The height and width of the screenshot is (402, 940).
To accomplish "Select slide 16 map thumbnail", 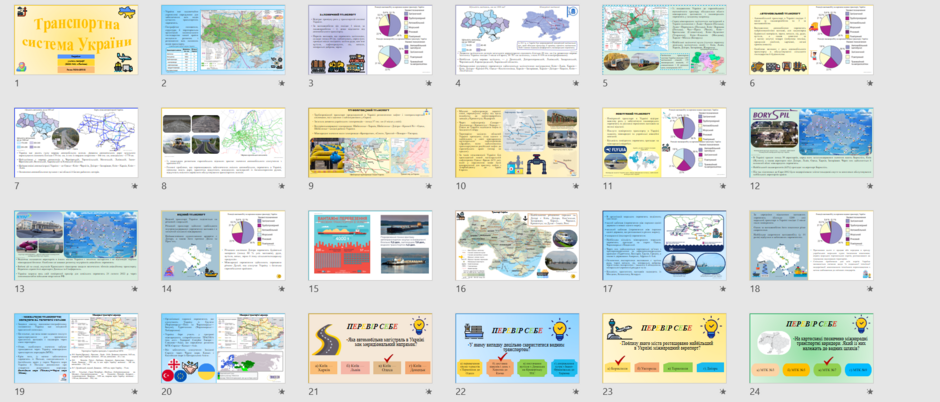I will tap(517, 246).
